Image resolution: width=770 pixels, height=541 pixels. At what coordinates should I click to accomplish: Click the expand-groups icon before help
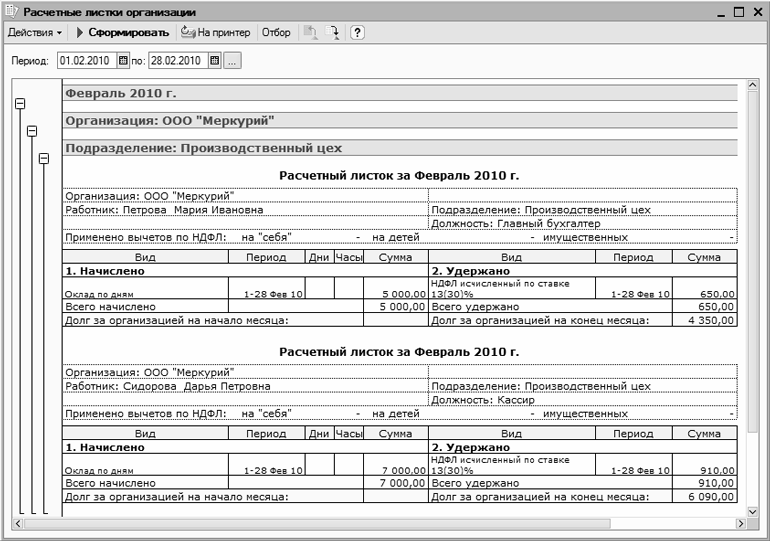point(335,33)
